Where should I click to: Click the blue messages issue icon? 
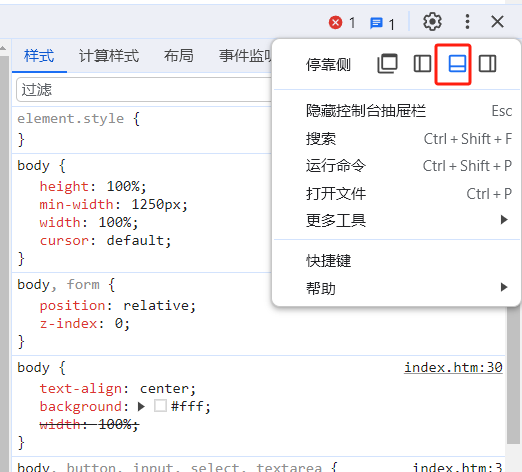coord(376,23)
